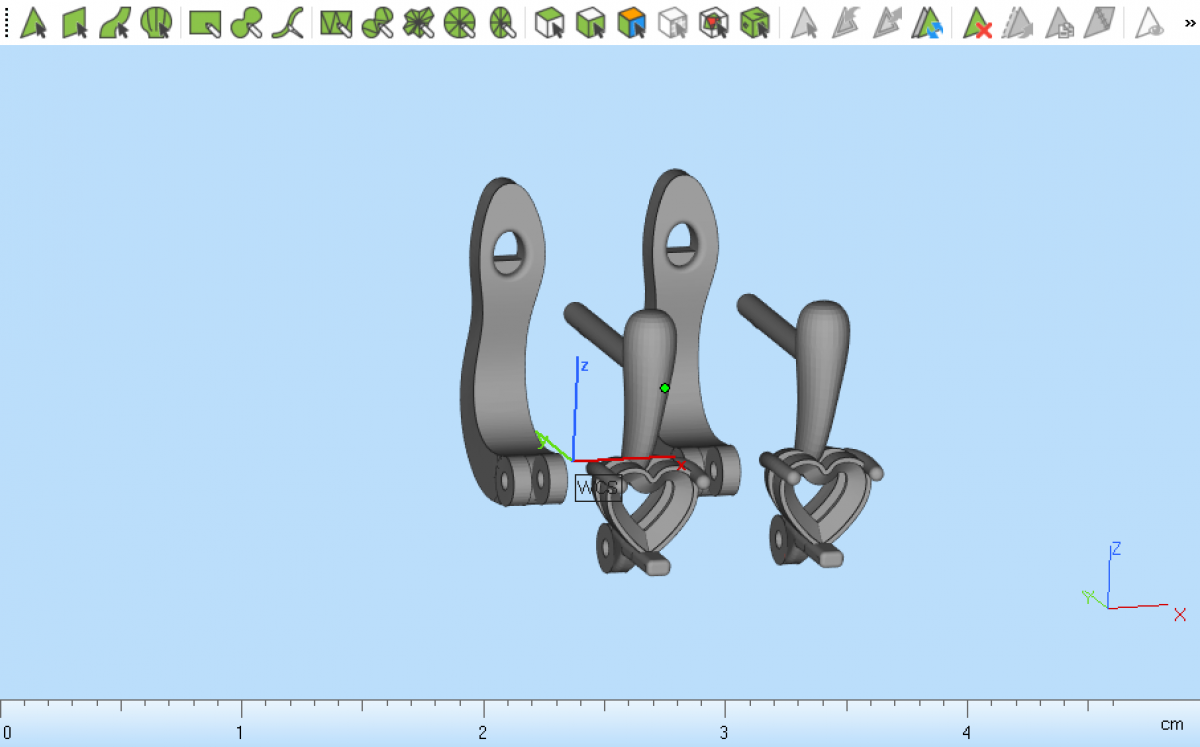1200x747 pixels.
Task: Click the WCS label box in viewport
Action: tap(598, 488)
